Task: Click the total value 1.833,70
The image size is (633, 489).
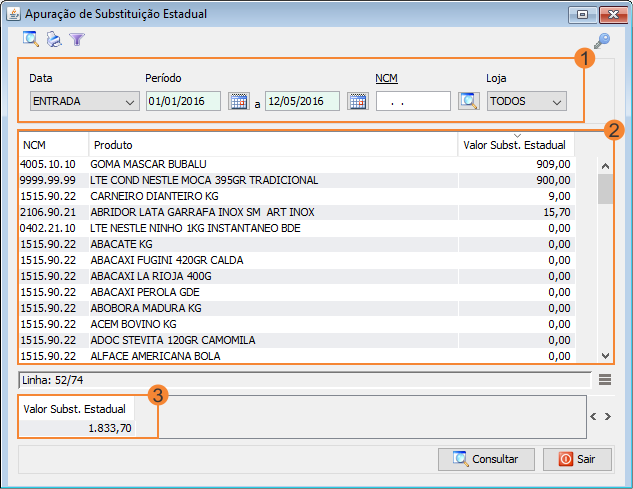Action: point(110,428)
